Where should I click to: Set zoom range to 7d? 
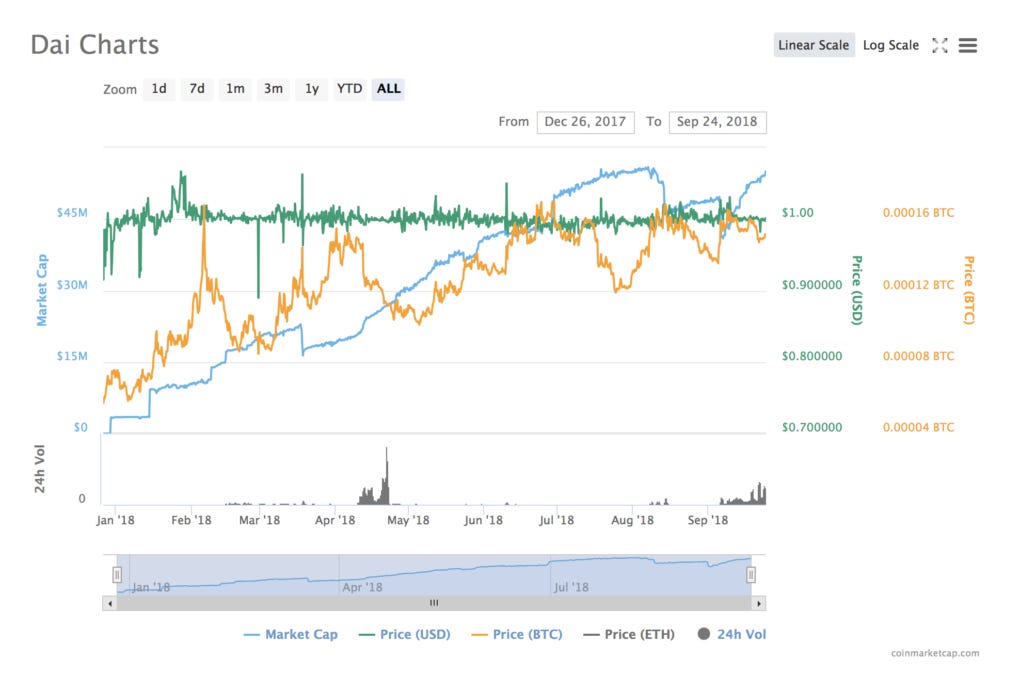[x=197, y=89]
